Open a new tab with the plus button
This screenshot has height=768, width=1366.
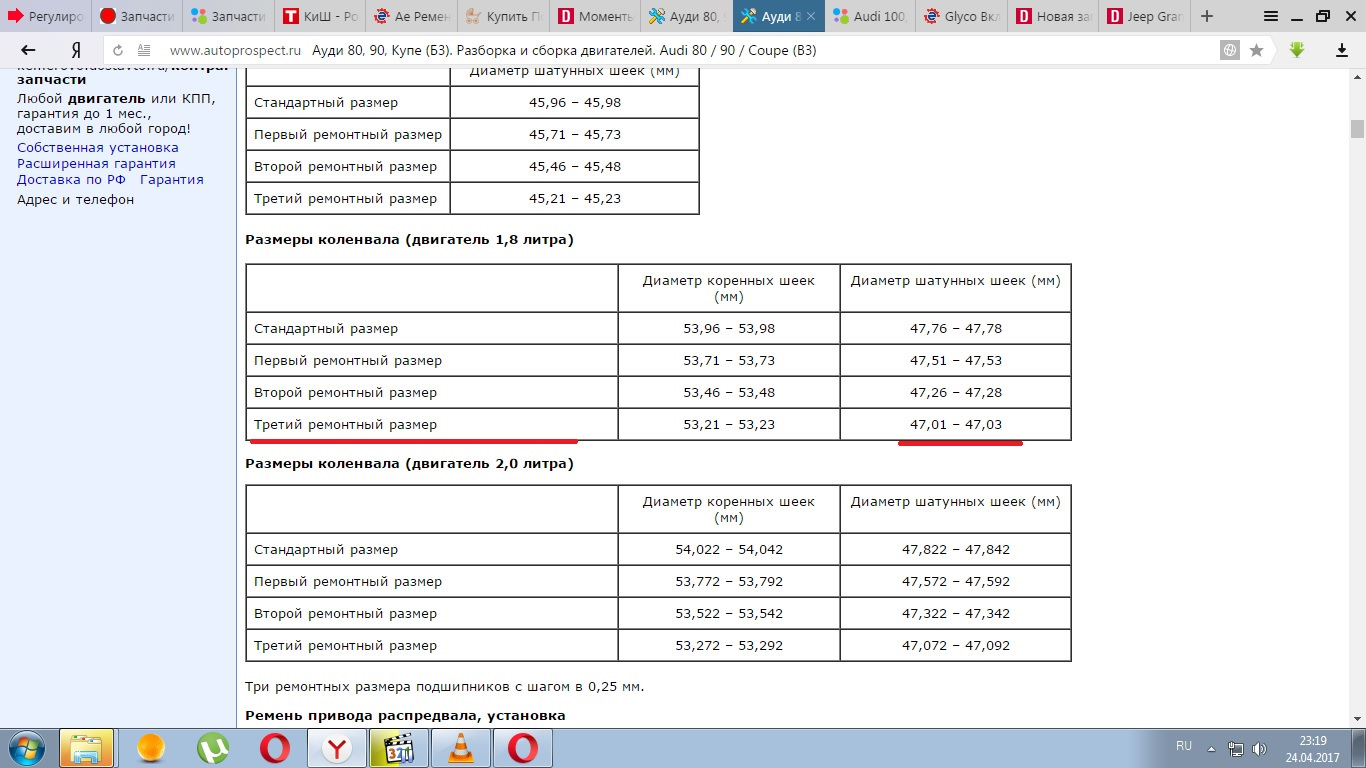(1207, 16)
